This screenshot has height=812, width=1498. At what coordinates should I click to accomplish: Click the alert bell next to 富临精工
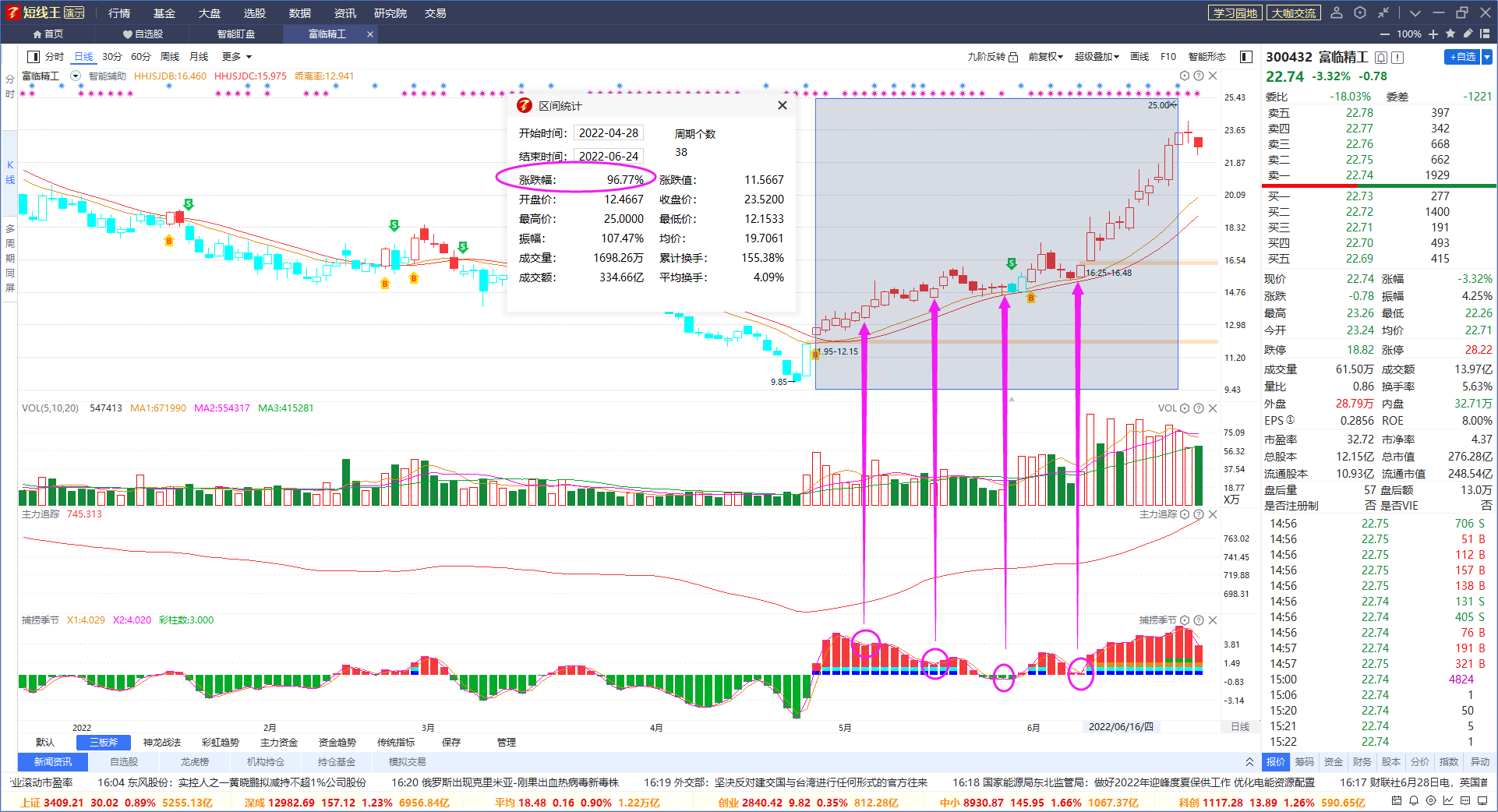tap(1381, 58)
